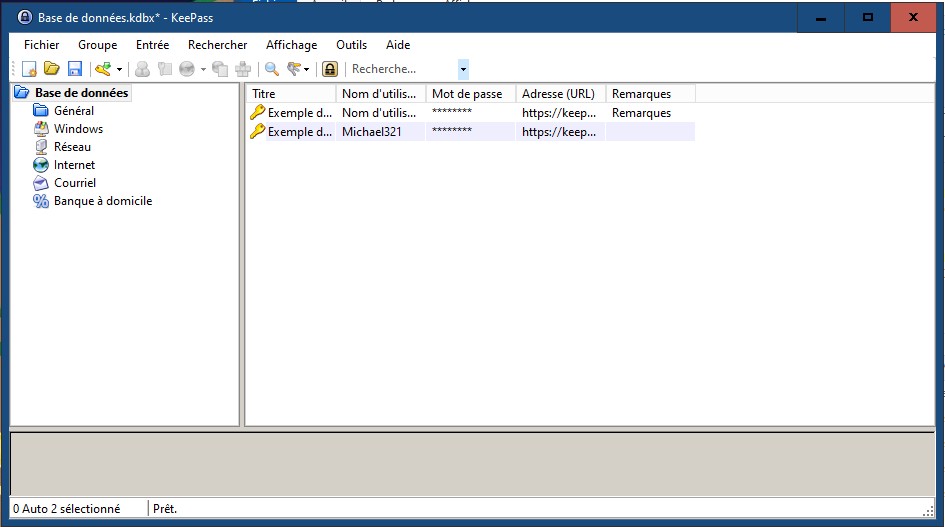Click the window resize grip in status bar
This screenshot has height=527, width=945.
coord(928,511)
